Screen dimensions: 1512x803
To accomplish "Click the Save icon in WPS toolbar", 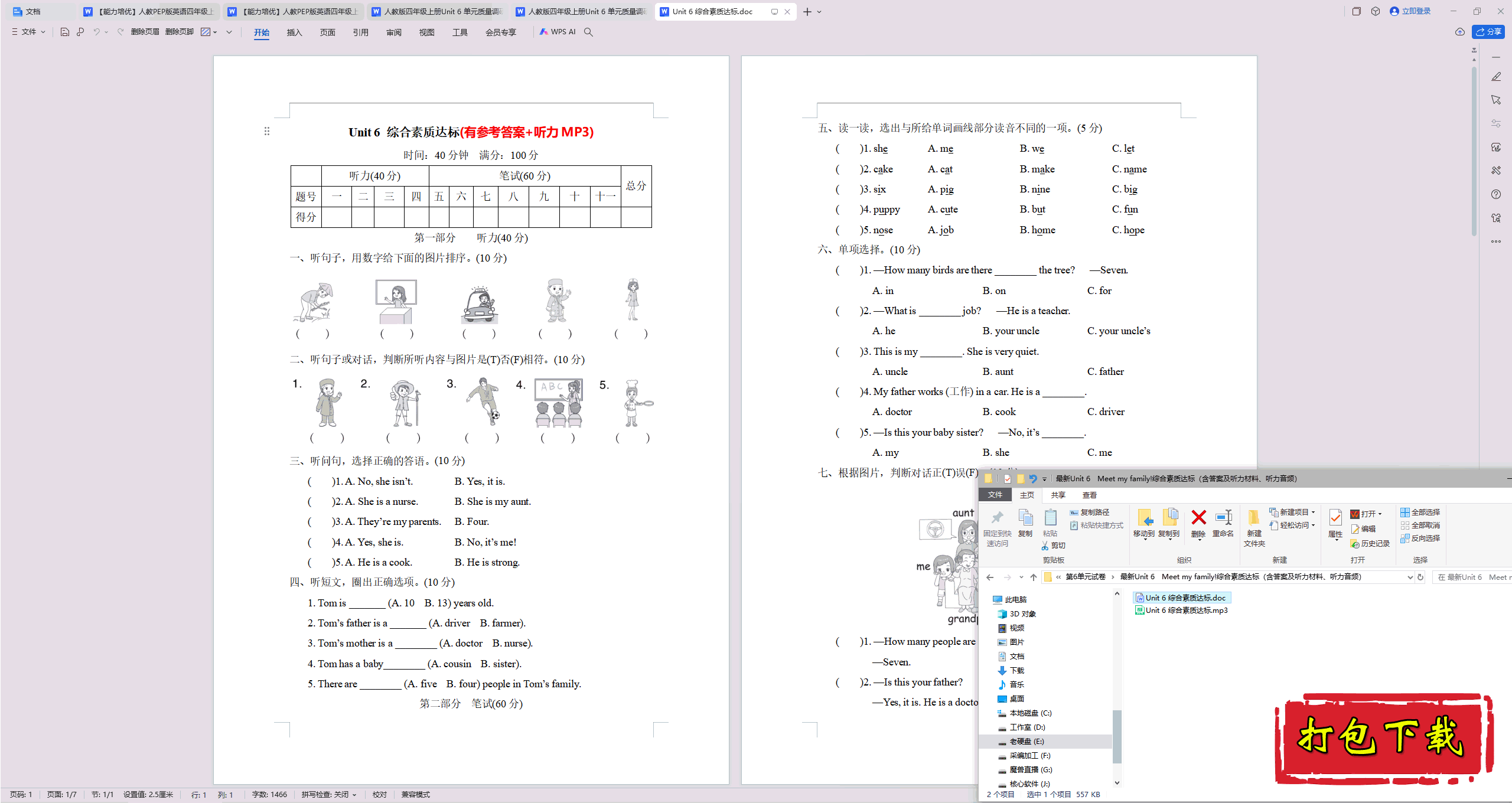I will (65, 32).
